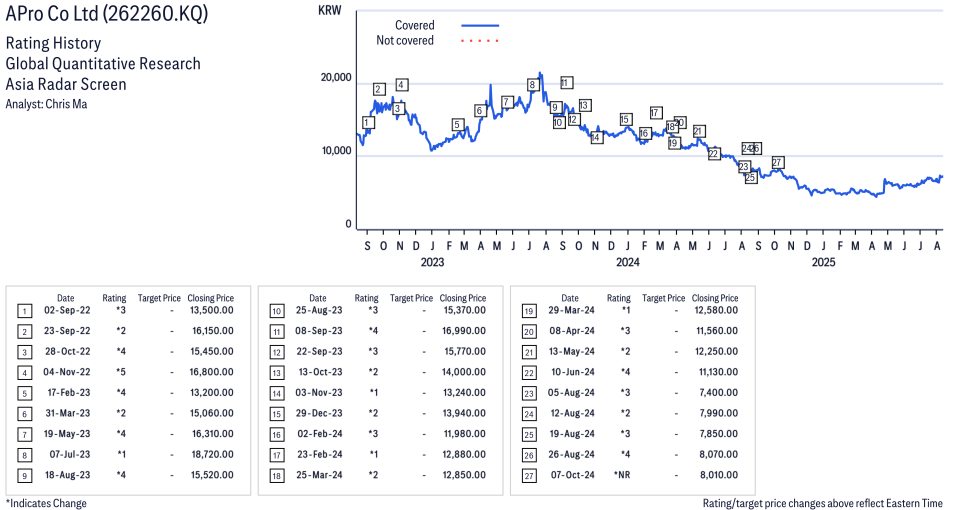Viewport: 954px width, 510px height.
Task: Click chart marker 13 on the graph
Action: pos(585,106)
